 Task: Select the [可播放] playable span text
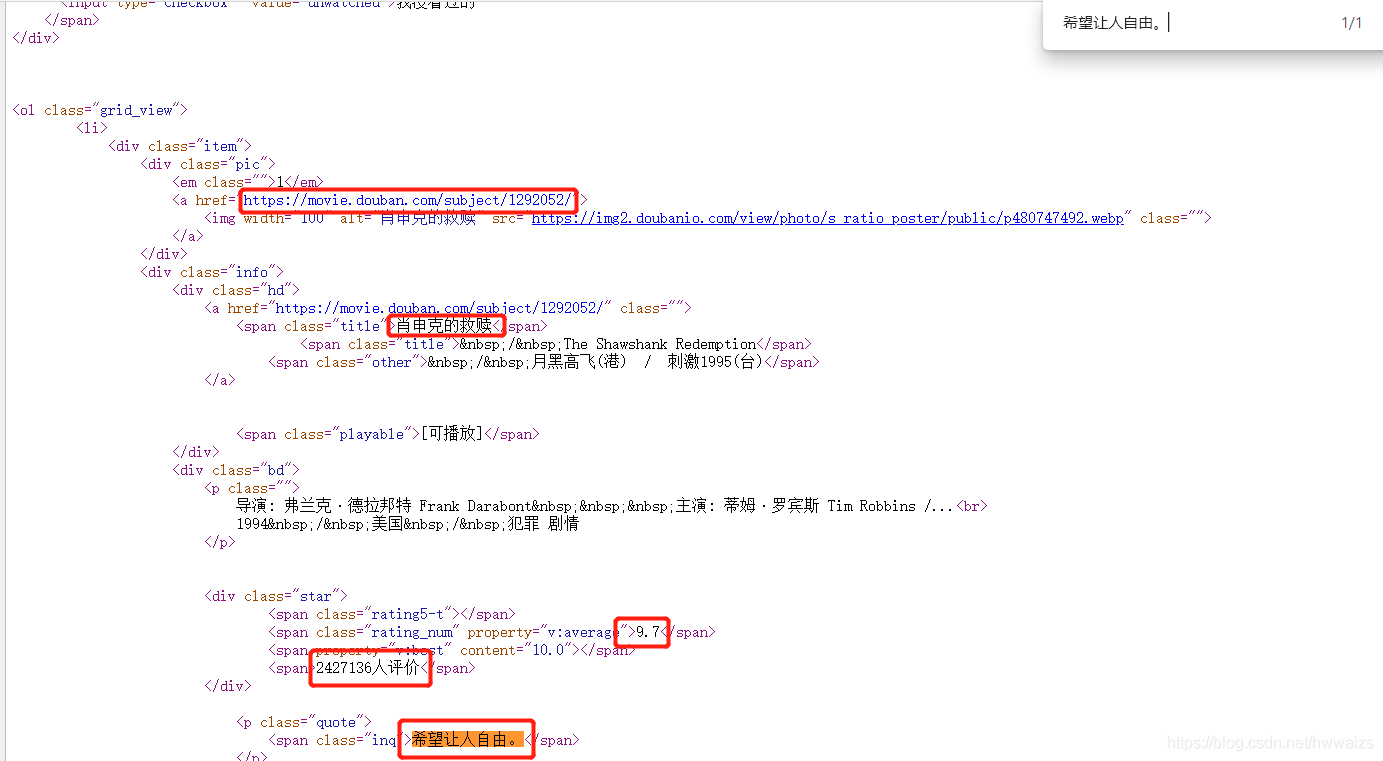pyautogui.click(x=448, y=433)
